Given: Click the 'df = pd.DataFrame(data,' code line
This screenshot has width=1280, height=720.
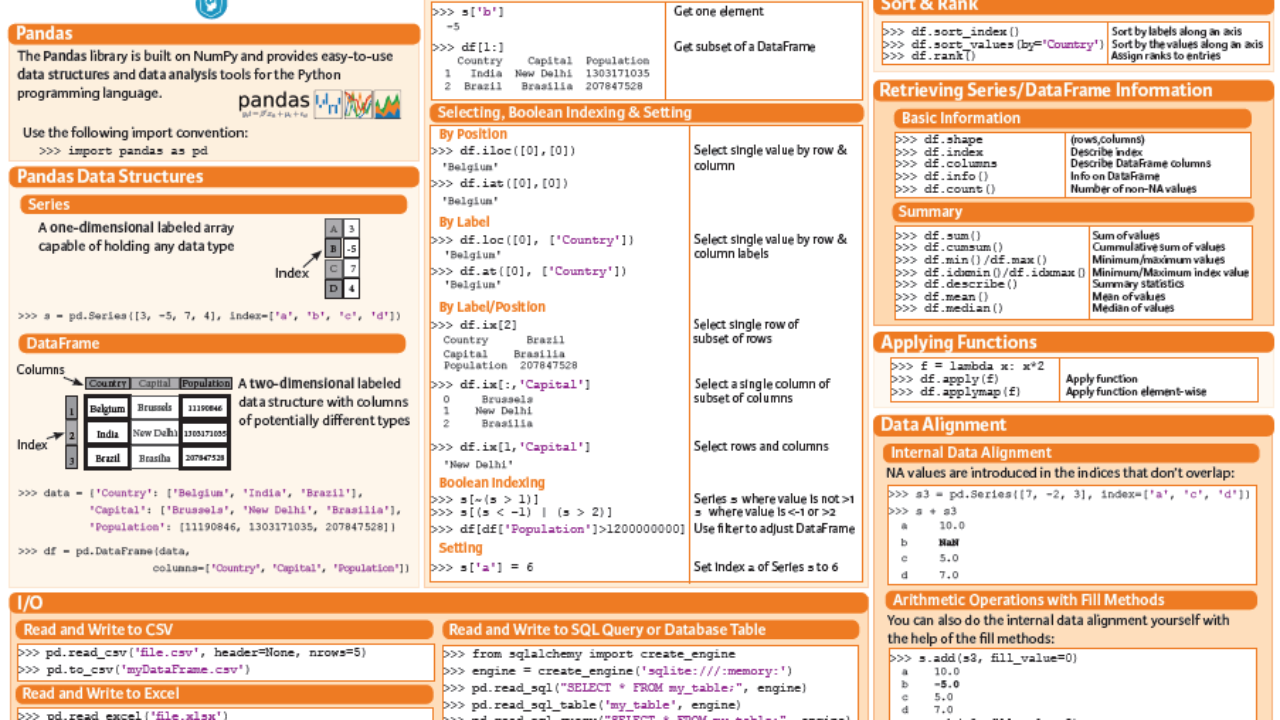Looking at the screenshot, I should pos(103,550).
